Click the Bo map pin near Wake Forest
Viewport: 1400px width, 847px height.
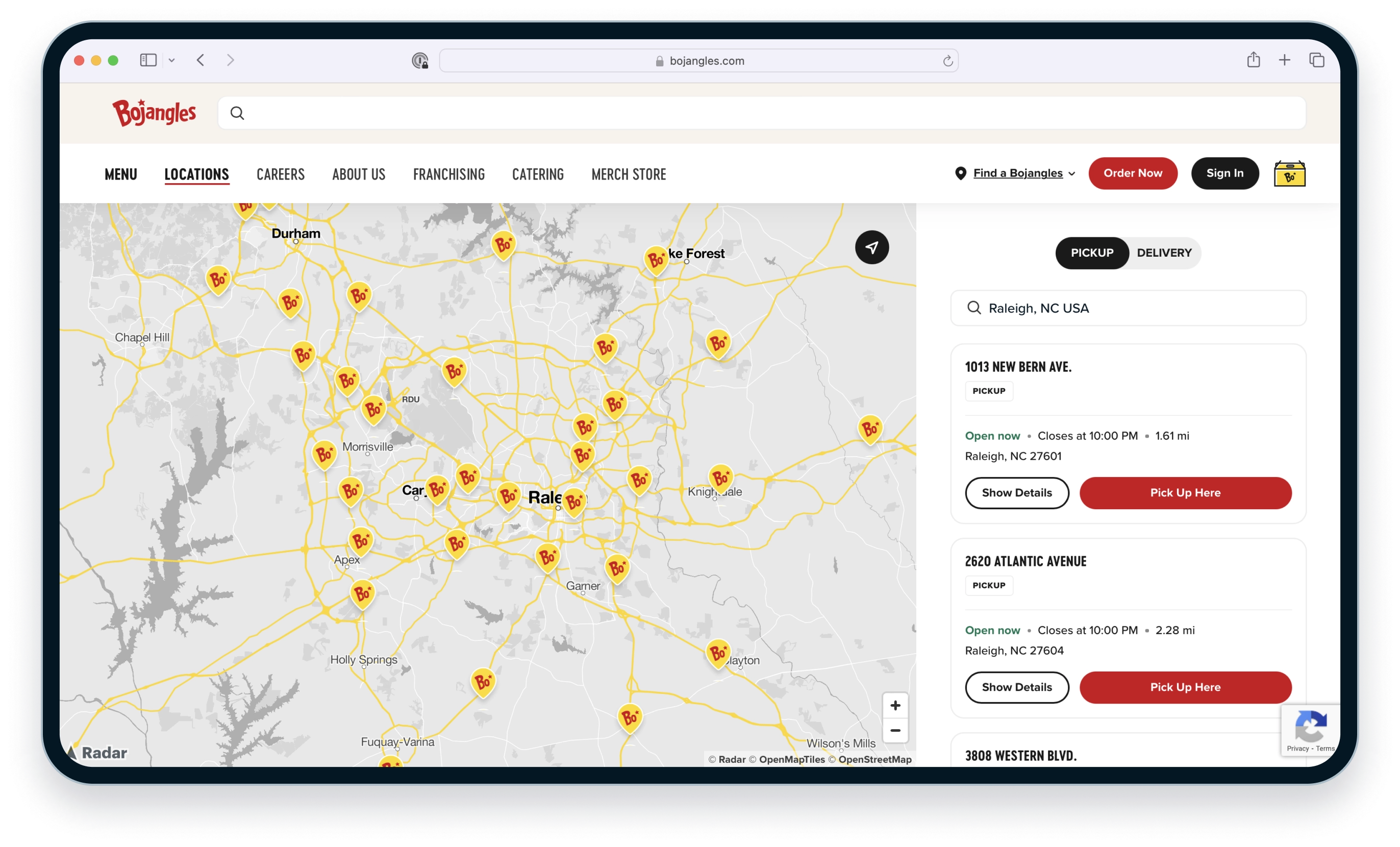point(656,260)
